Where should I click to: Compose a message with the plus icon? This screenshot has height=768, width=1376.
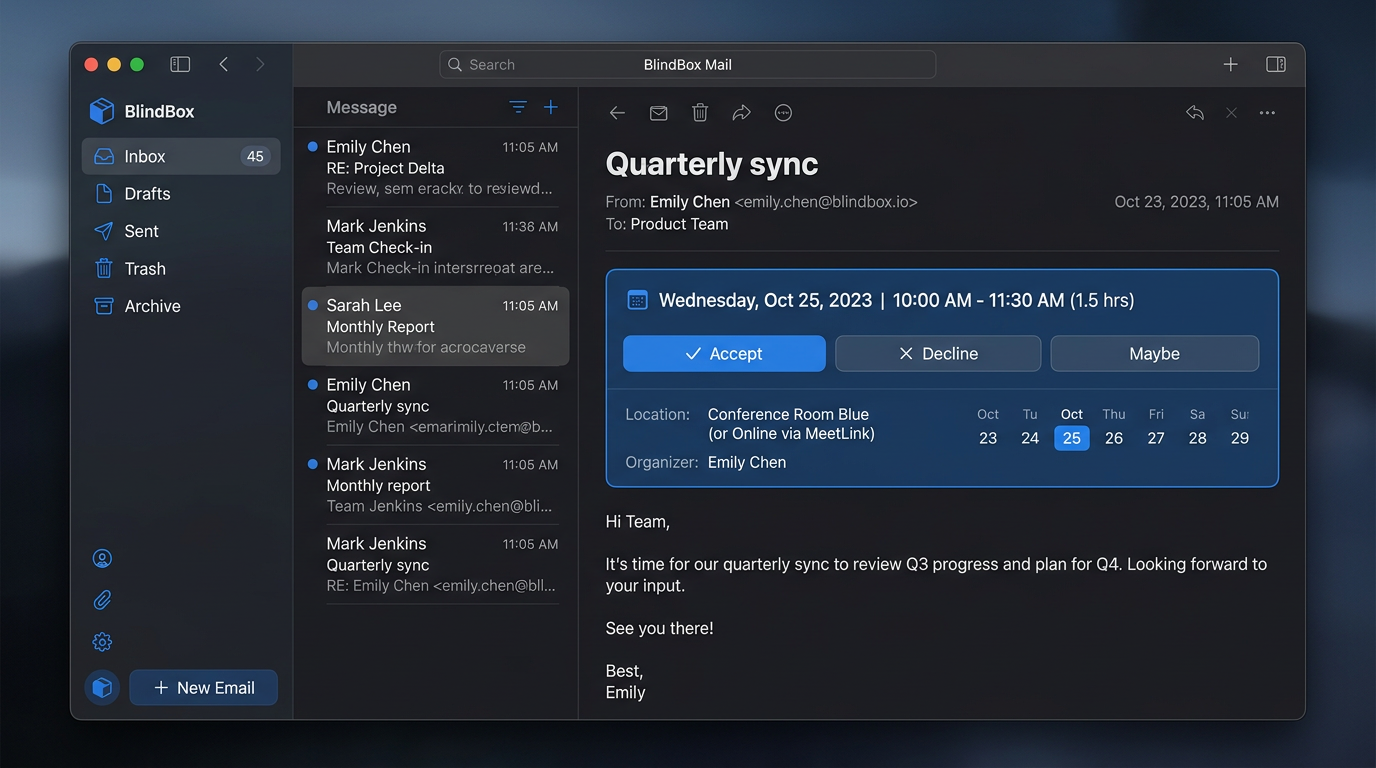pos(549,107)
